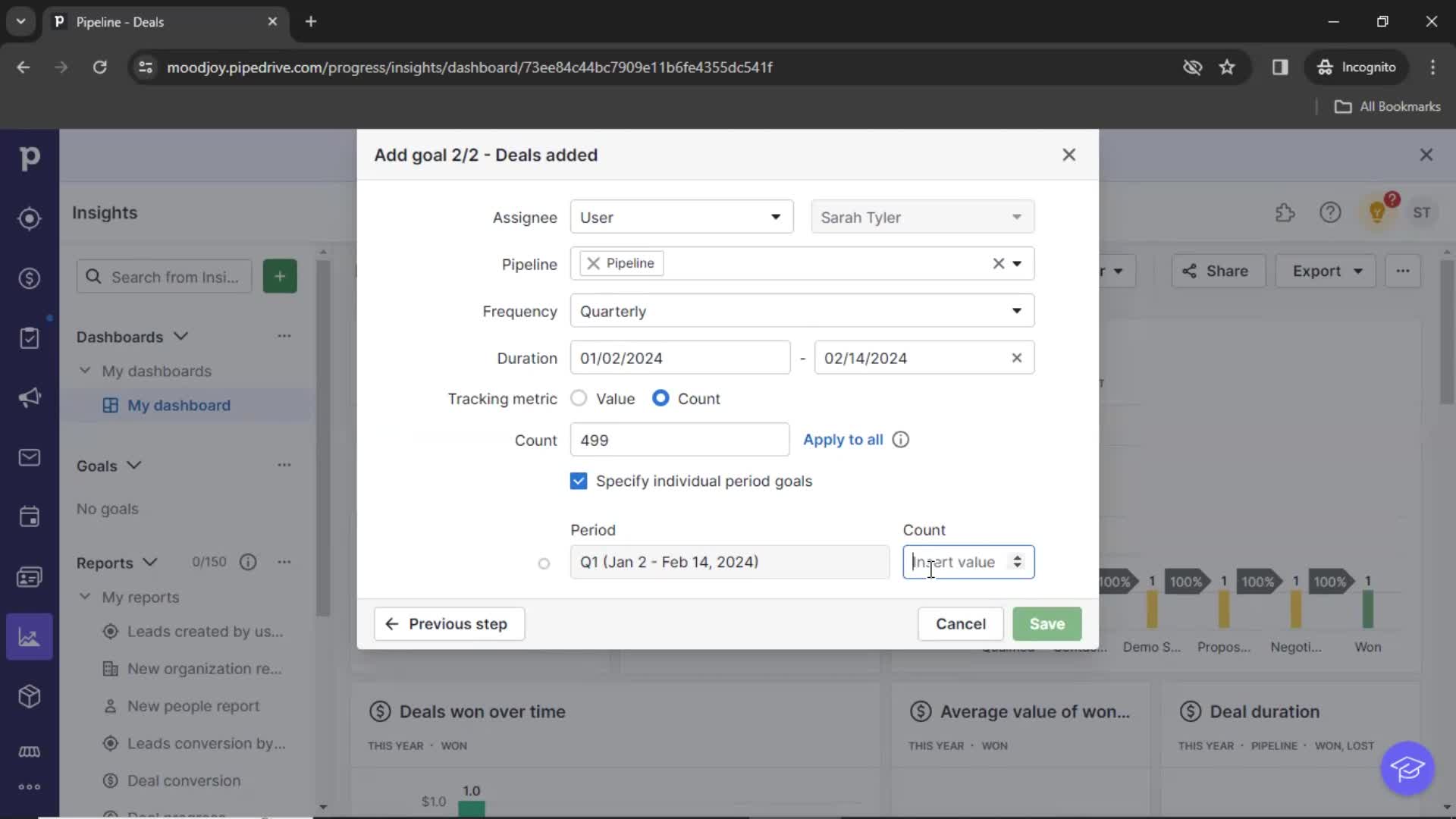Viewport: 1456px width, 819px height.
Task: Click the My Dashboard menu item
Action: coord(179,404)
